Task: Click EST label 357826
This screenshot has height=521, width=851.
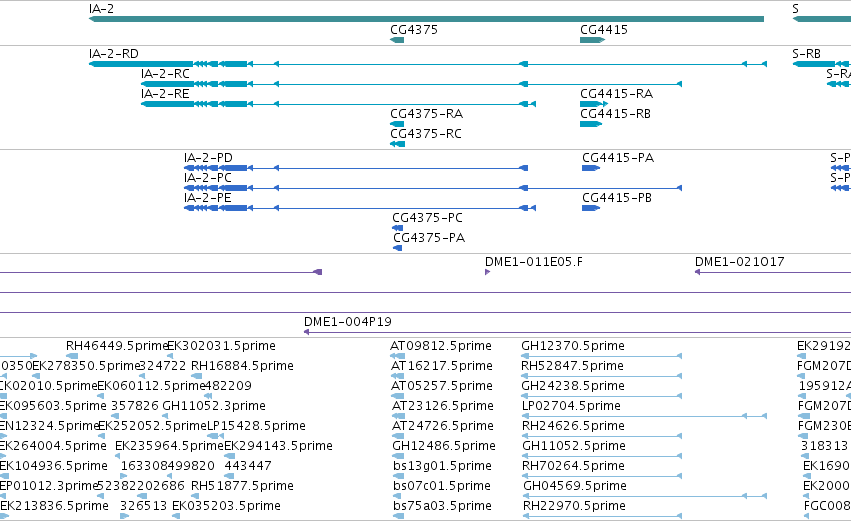Action: click(135, 406)
